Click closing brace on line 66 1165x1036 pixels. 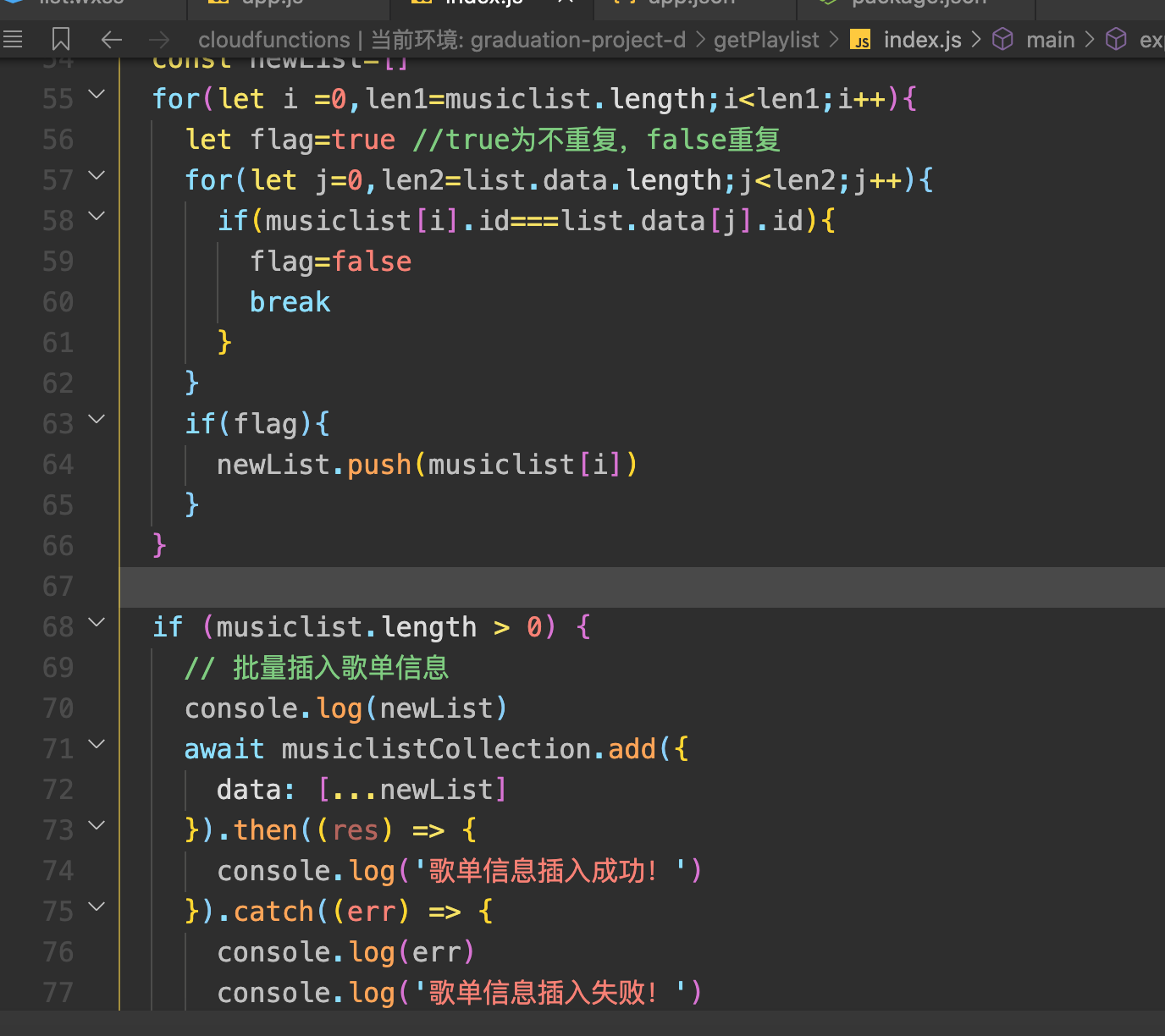[159, 546]
